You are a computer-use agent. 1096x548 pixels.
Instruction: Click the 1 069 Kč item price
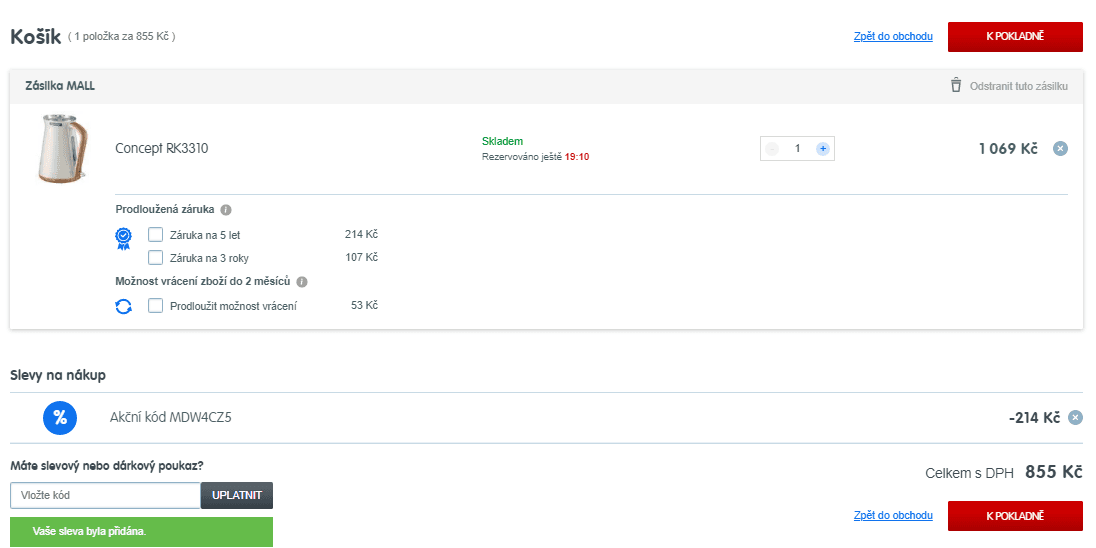(1008, 149)
